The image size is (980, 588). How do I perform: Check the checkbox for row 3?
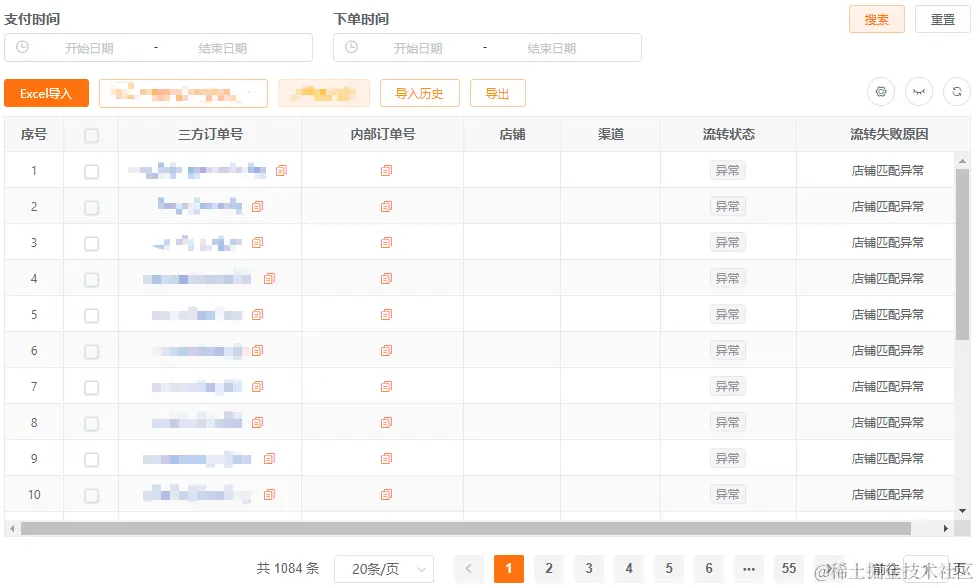[x=91, y=244]
